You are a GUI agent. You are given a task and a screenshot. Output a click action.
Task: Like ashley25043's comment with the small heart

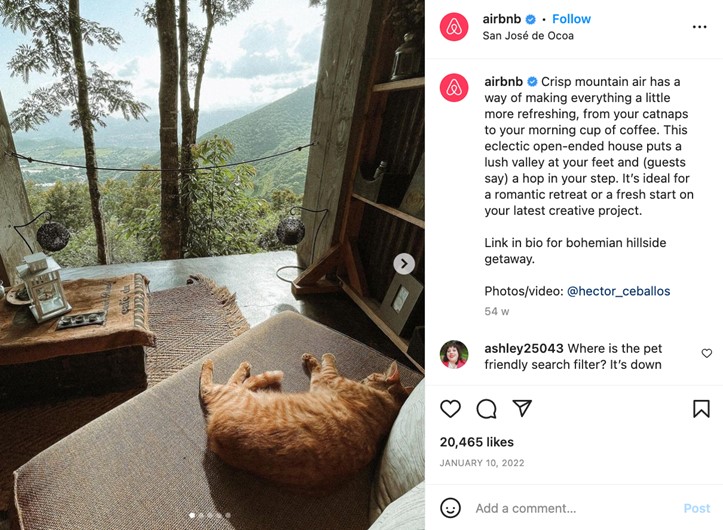[x=707, y=353]
